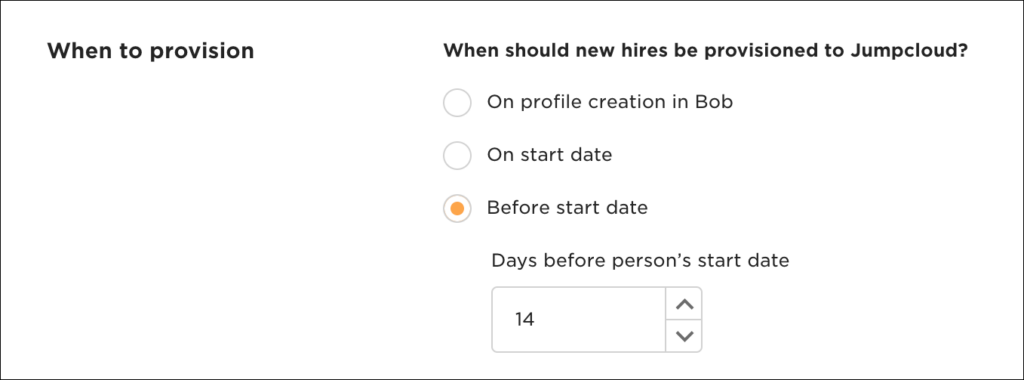The height and width of the screenshot is (380, 1024).
Task: Click the empty area right of 14
Action: pyautogui.click(x=600, y=320)
